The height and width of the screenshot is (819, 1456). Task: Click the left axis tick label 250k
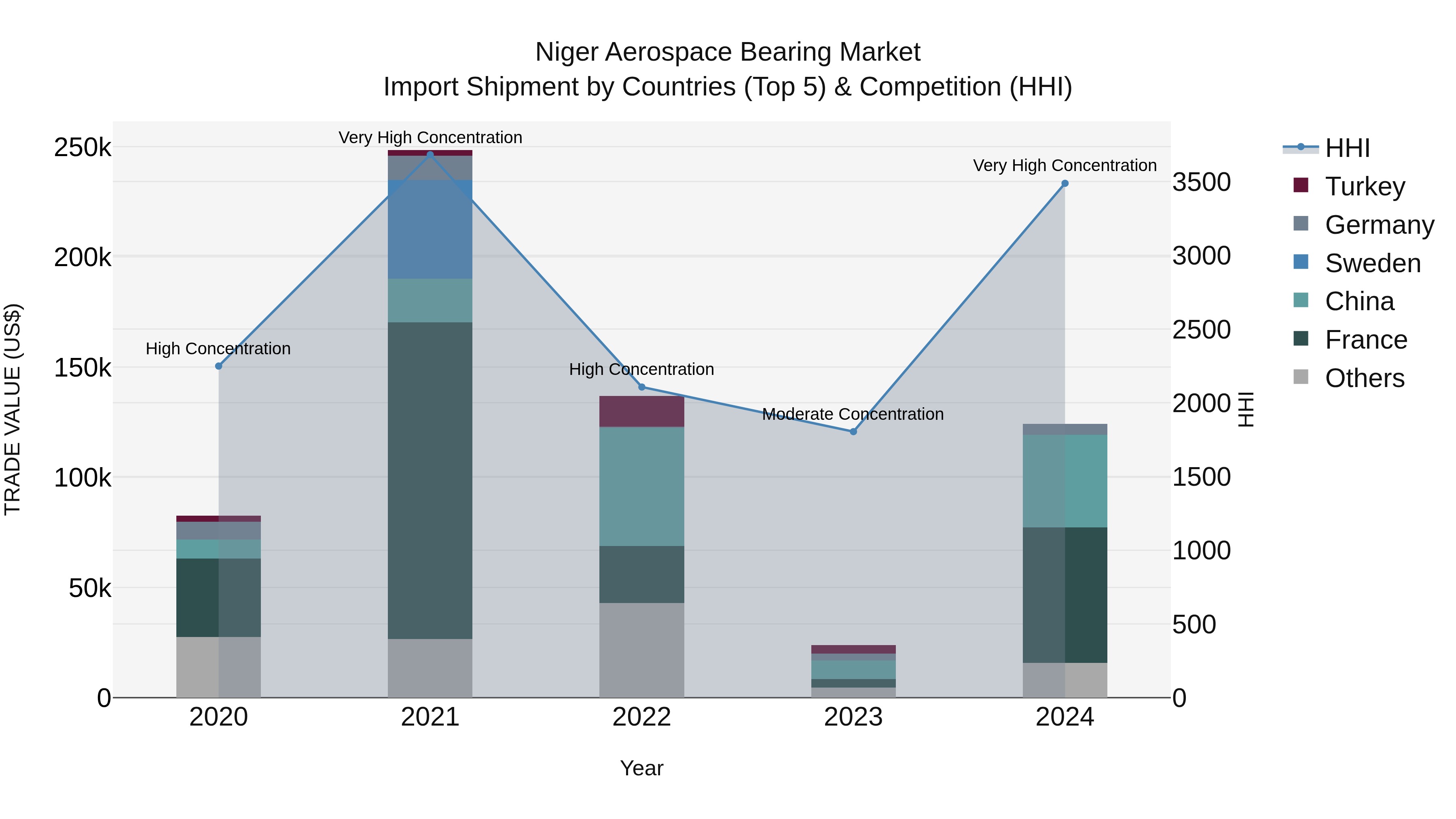(83, 148)
